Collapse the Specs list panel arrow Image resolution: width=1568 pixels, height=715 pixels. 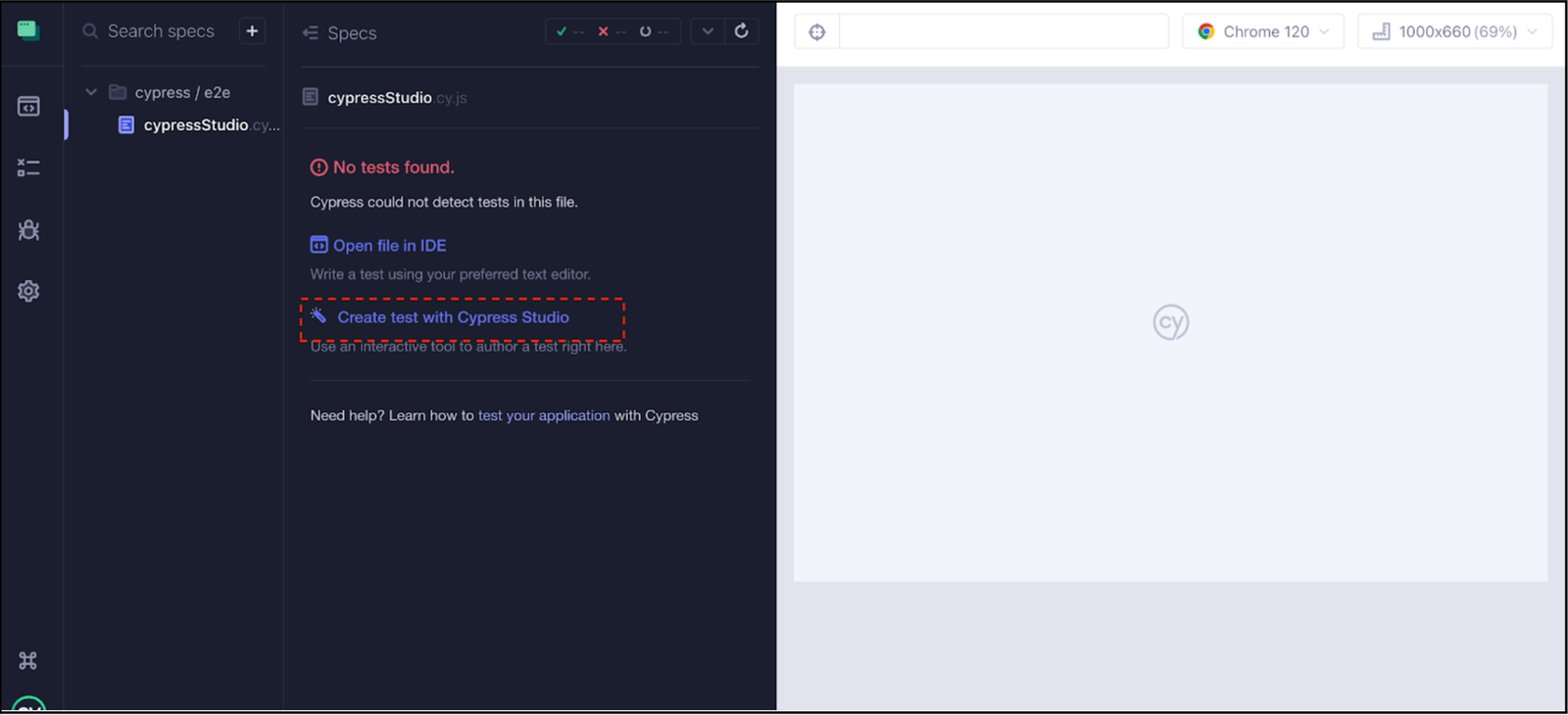(311, 33)
